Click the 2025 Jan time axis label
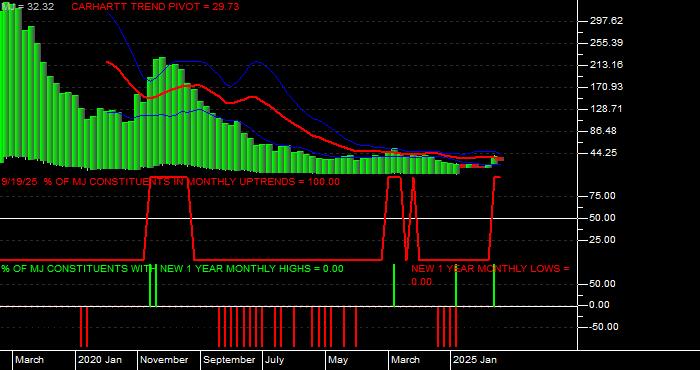The image size is (700, 370). point(475,360)
